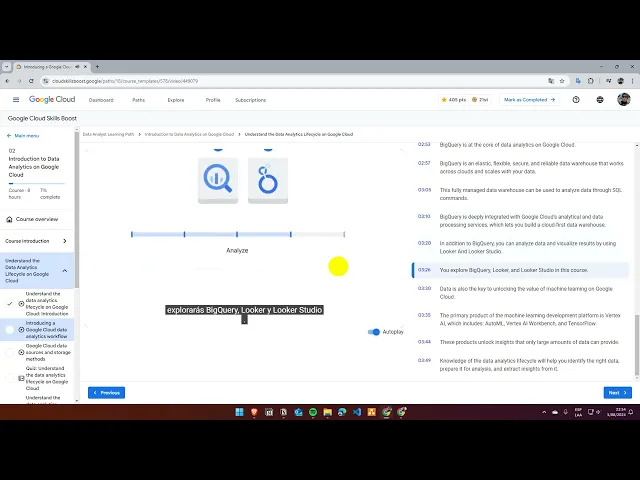640x480 pixels.
Task: Click the 405 pts points badge
Action: pos(453,100)
